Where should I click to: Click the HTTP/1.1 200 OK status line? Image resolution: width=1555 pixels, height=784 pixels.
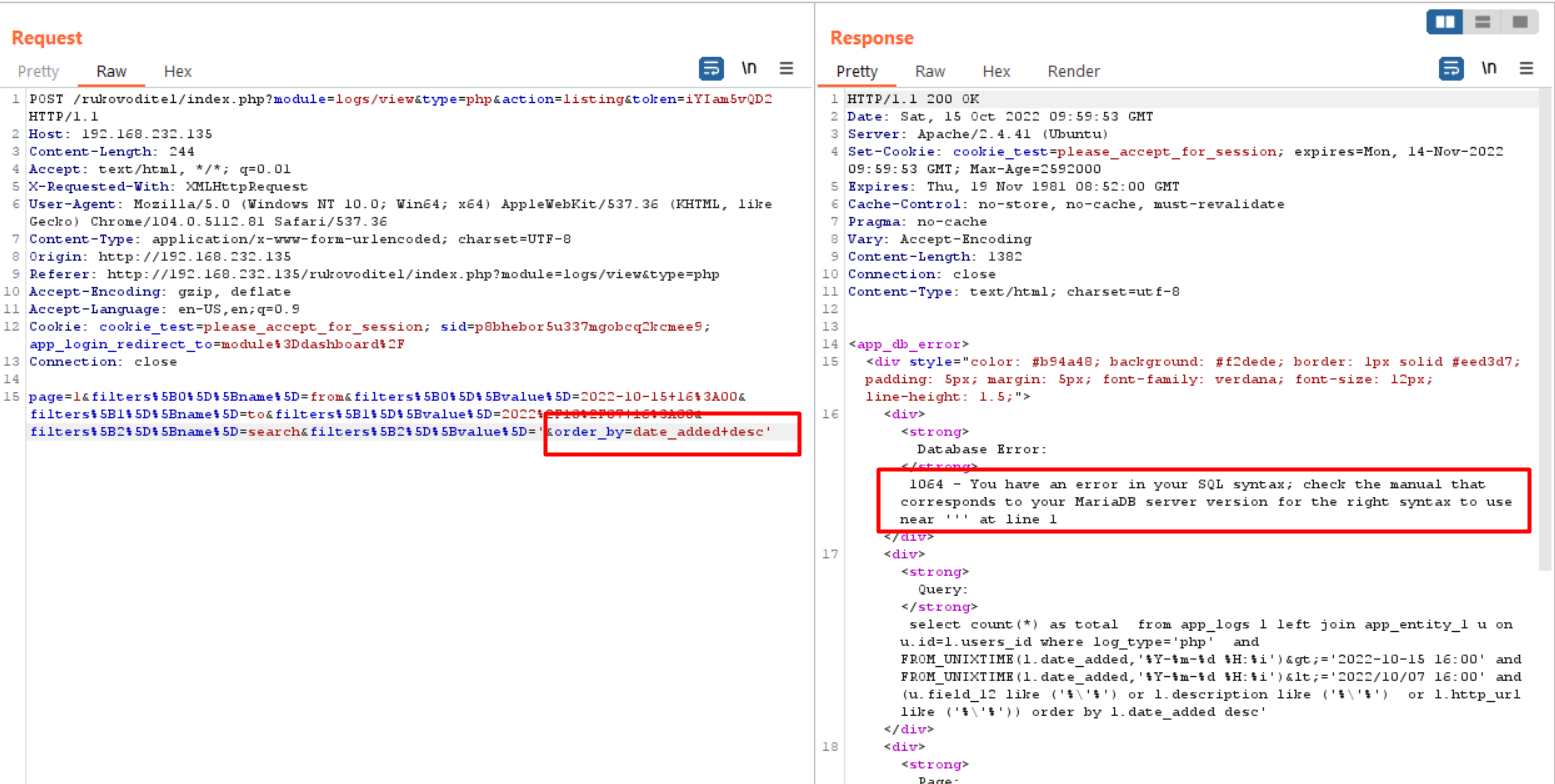[914, 99]
